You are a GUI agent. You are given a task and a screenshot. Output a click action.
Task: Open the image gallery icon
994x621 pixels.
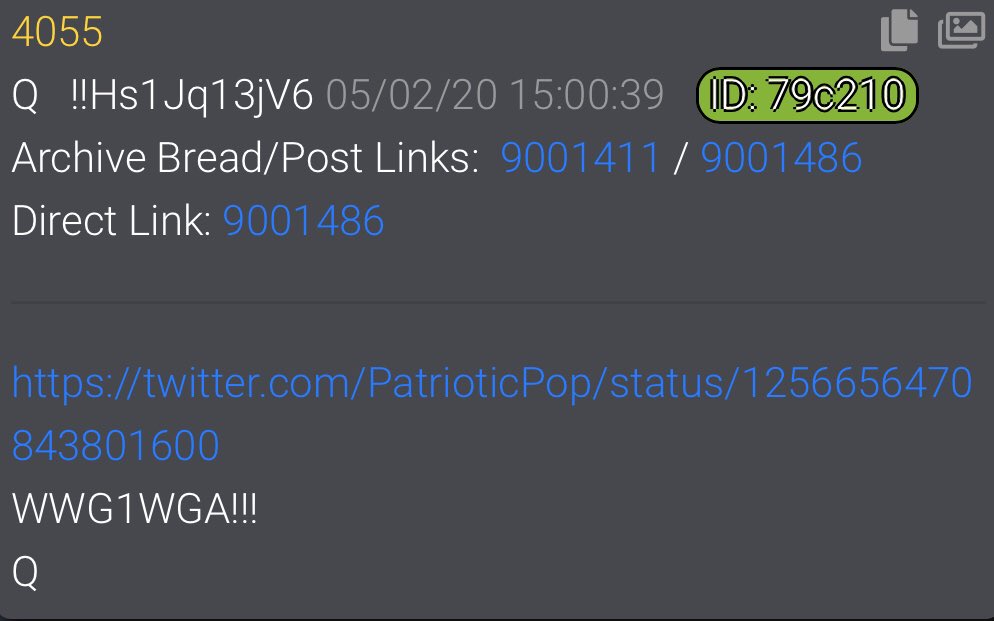(x=961, y=29)
